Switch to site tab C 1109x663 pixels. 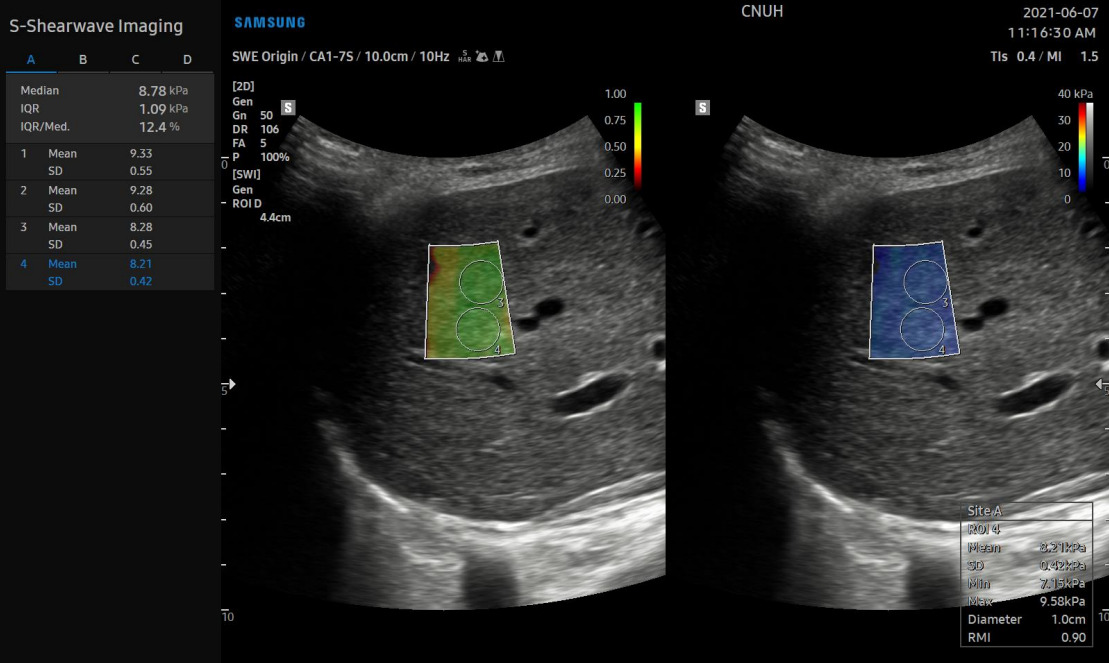135,60
